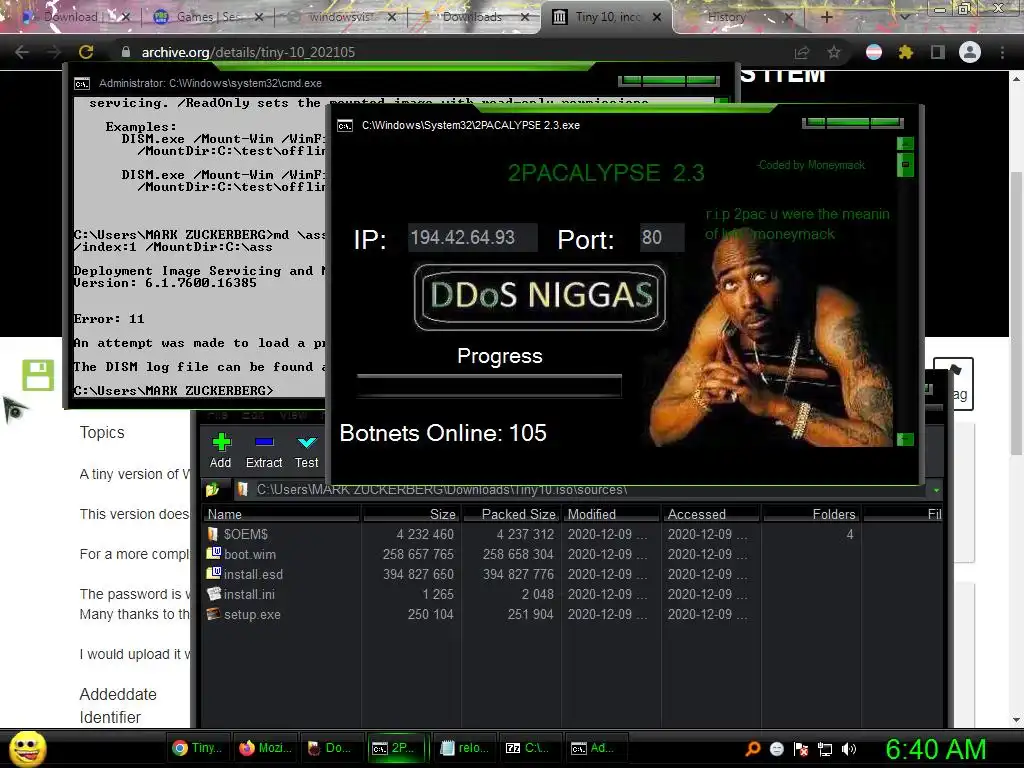Reload the archive.org page
Screen dimensions: 1024x768
point(86,52)
